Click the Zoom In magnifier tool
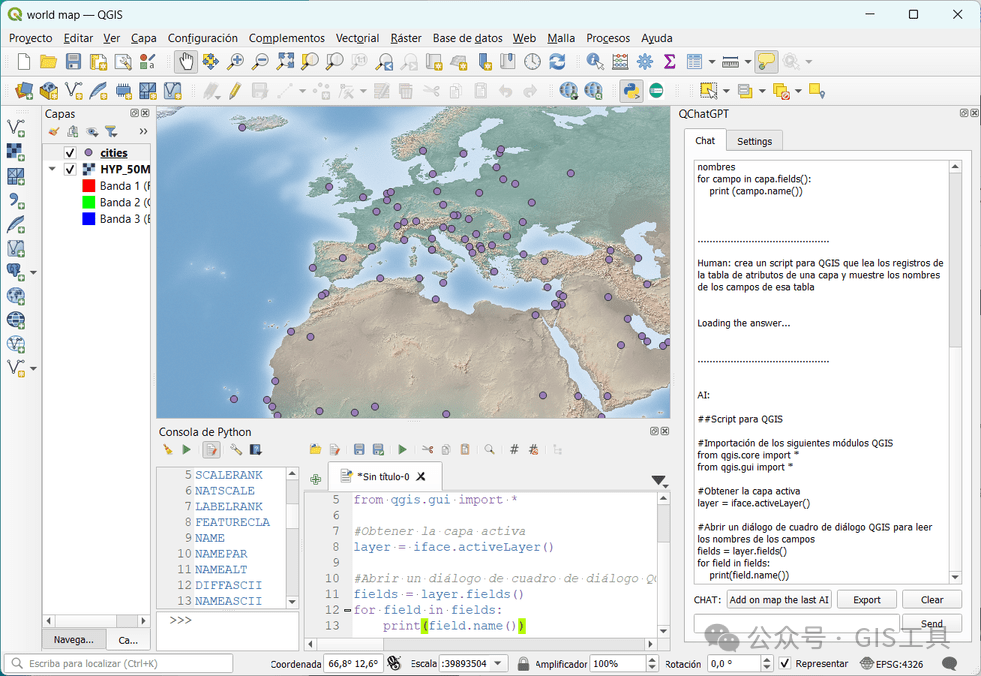The image size is (981, 676). [235, 61]
